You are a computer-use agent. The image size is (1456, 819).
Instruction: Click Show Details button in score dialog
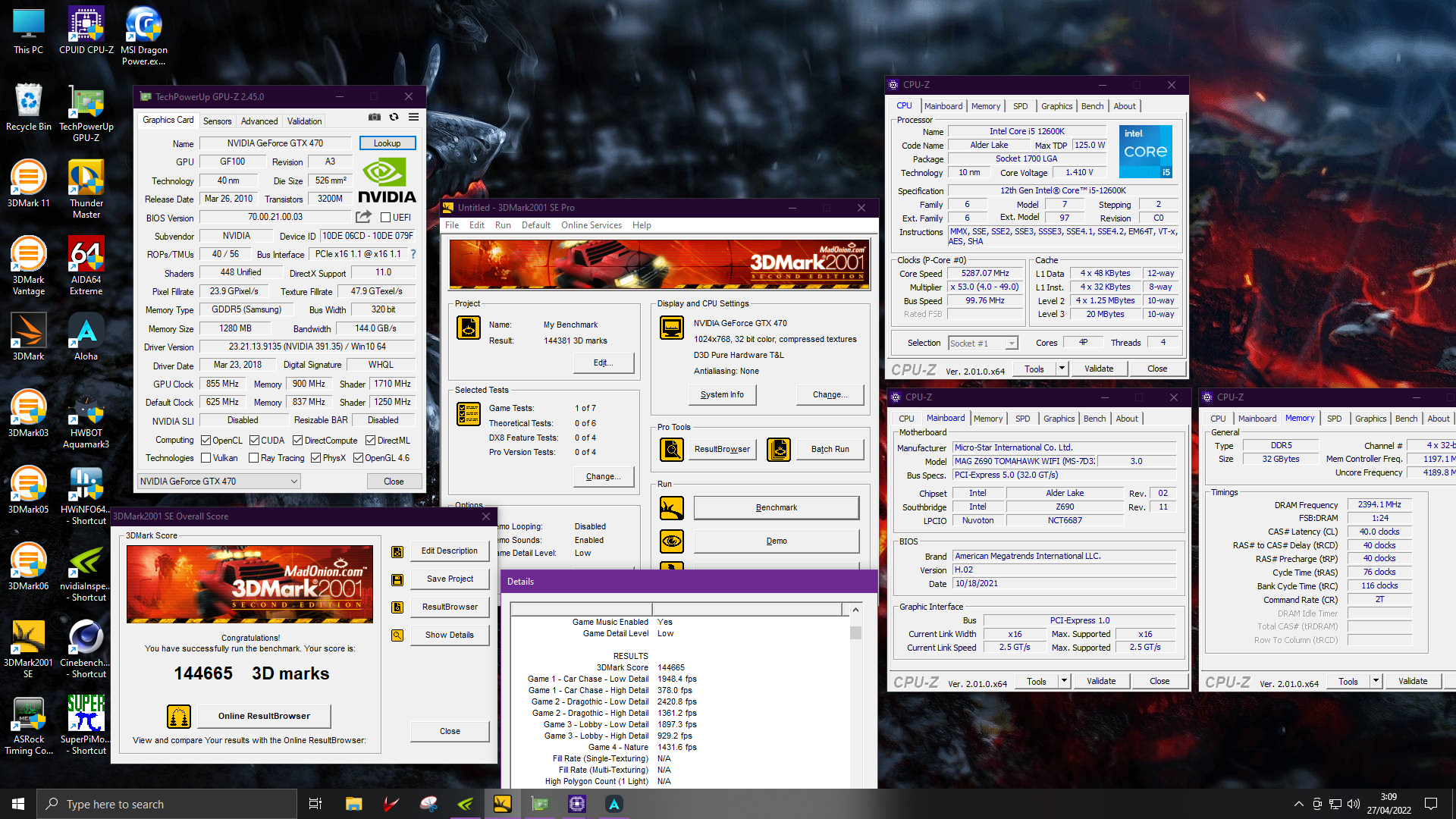(x=450, y=635)
